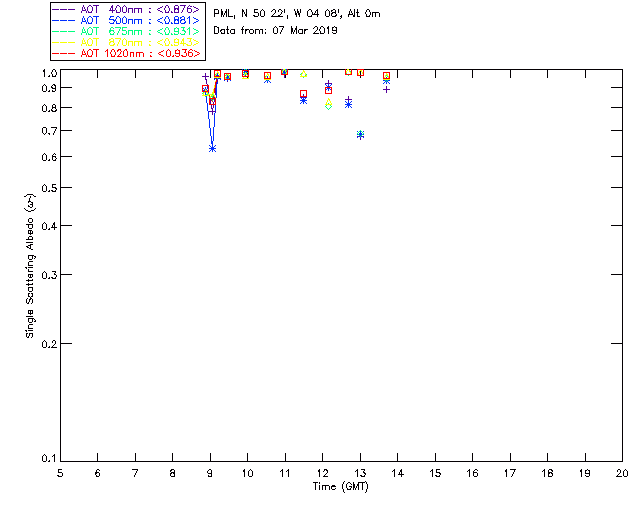
Task: Click the x-axis tick label 14
Action: tap(398, 473)
